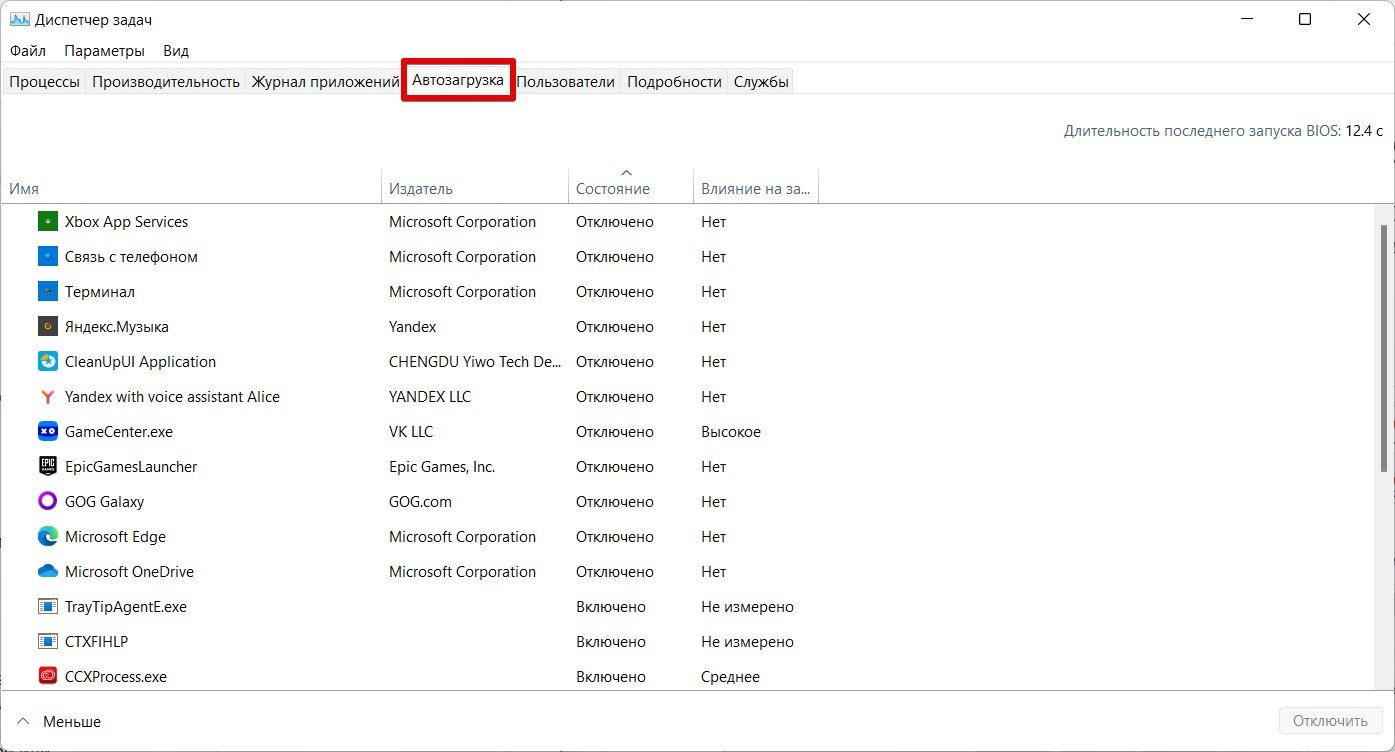Select the CleanUpUI Application entry
The height and width of the screenshot is (752, 1395).
coord(140,362)
